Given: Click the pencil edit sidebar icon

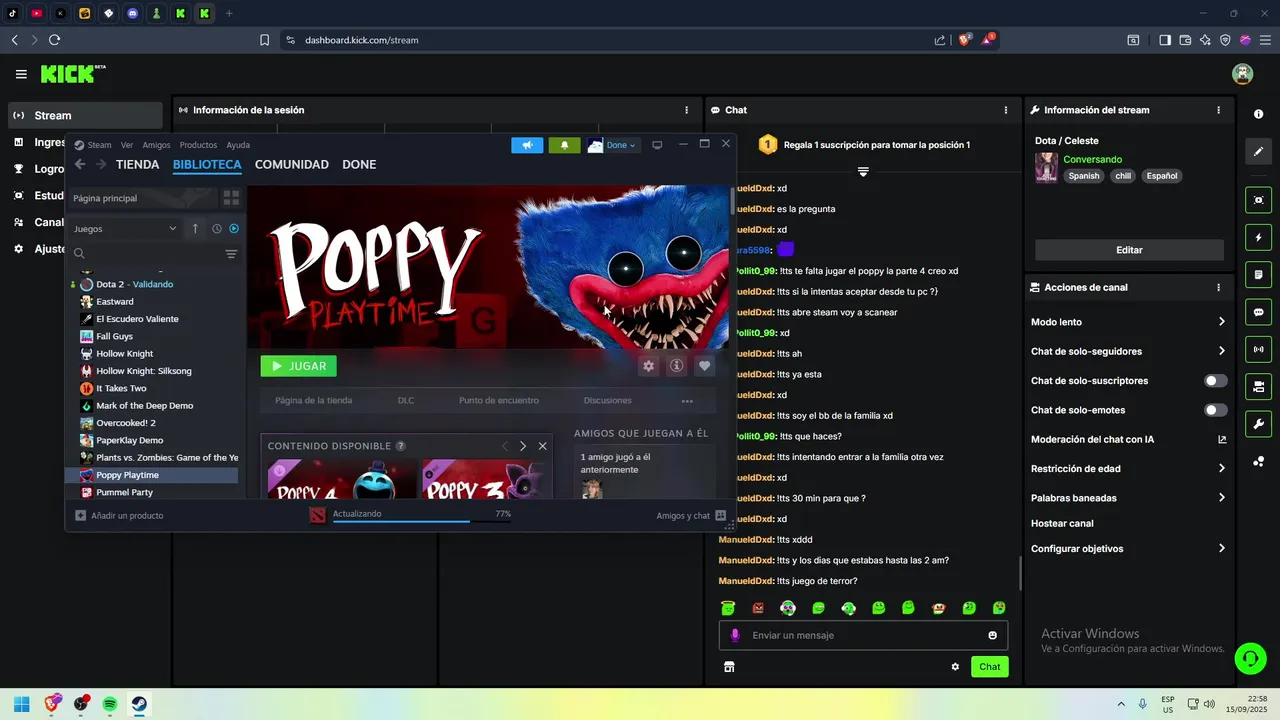Looking at the screenshot, I should (x=1258, y=152).
